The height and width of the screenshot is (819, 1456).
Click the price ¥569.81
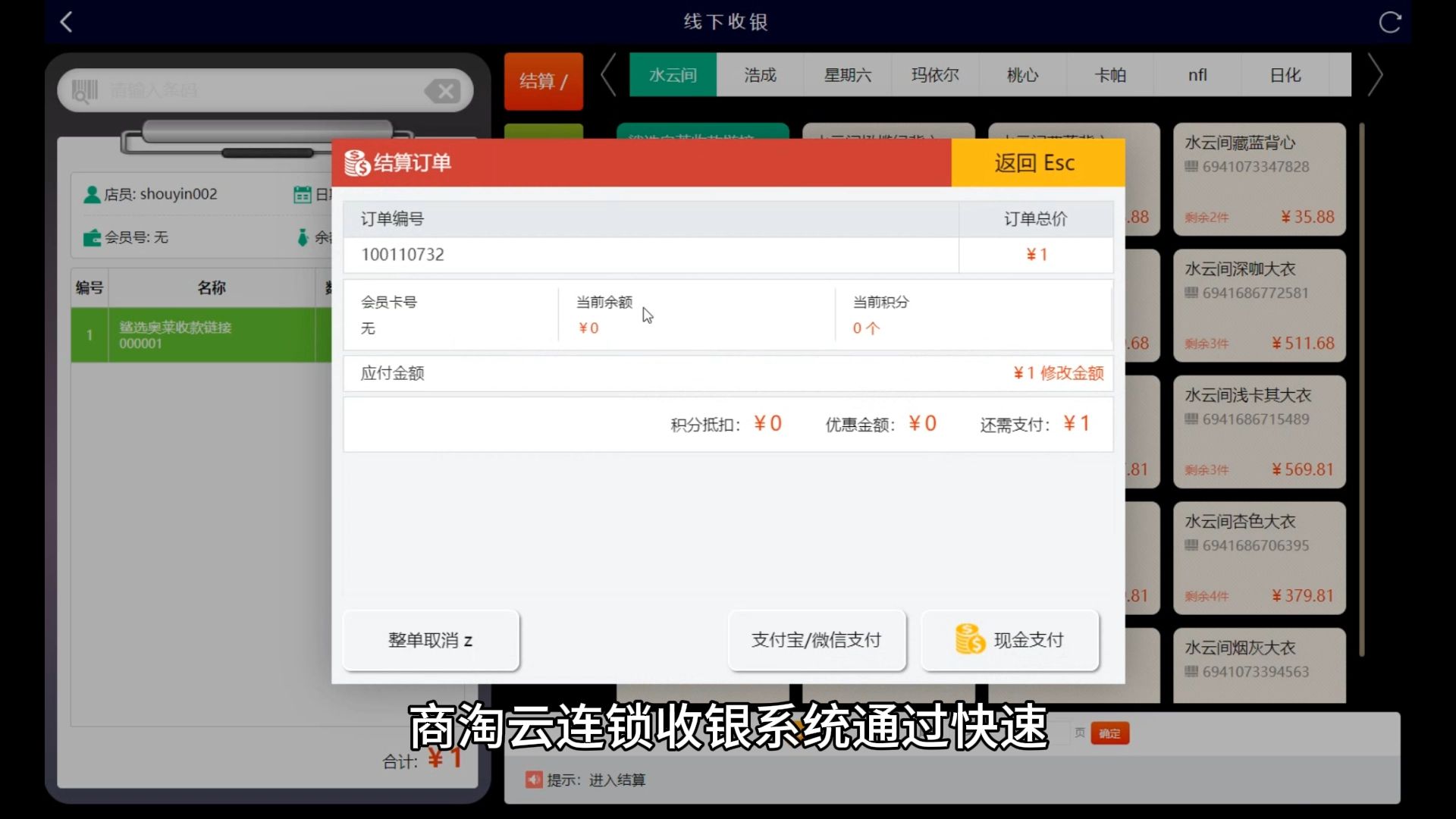1303,469
